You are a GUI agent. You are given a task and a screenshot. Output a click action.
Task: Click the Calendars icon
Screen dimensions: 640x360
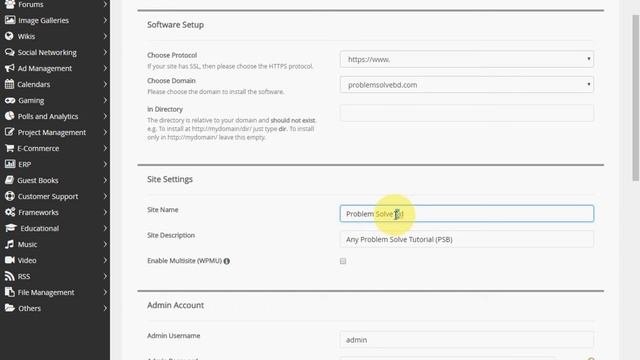9,84
